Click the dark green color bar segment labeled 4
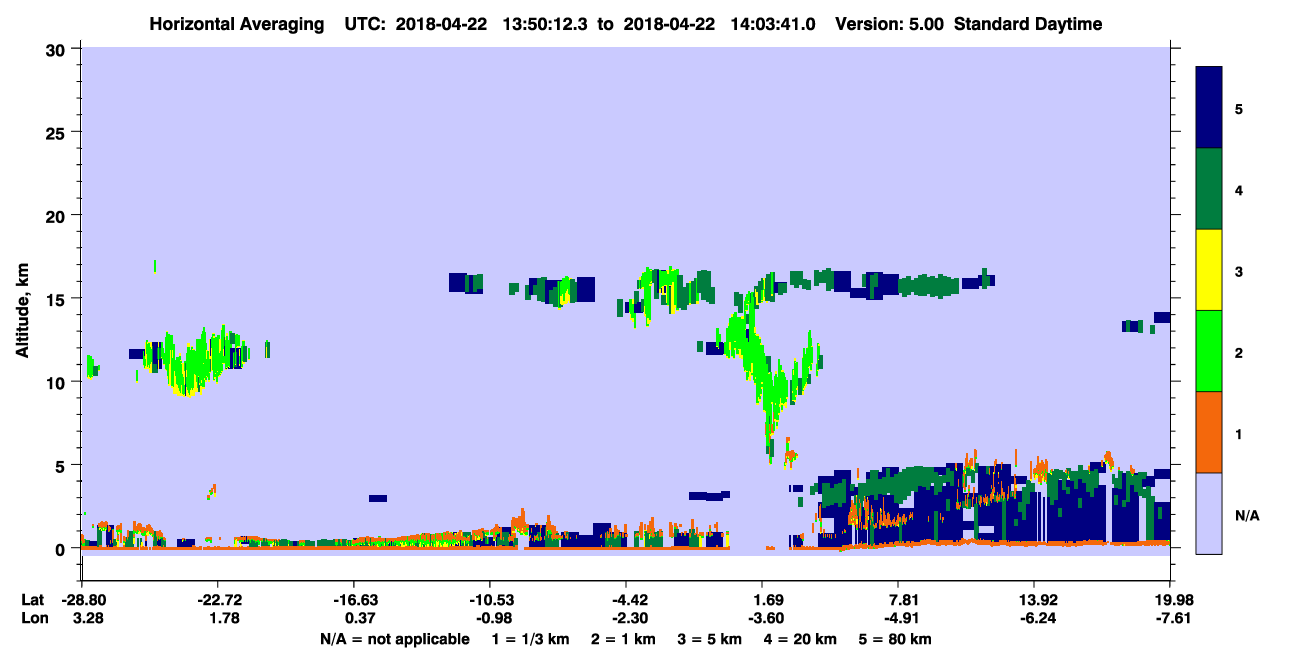The height and width of the screenshot is (667, 1300). point(1209,189)
